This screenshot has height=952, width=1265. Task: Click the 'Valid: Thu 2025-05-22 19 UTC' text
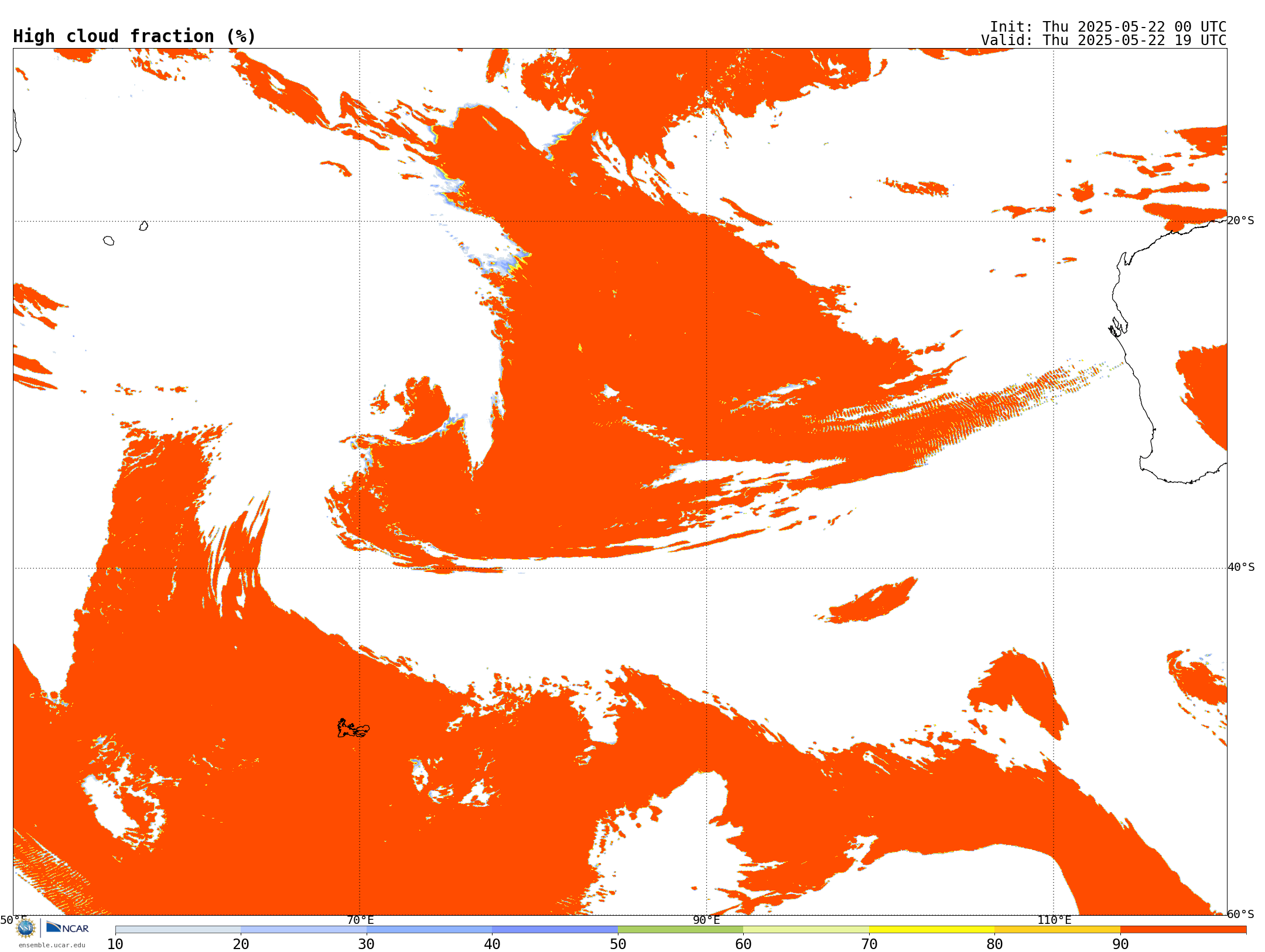(x=1104, y=40)
